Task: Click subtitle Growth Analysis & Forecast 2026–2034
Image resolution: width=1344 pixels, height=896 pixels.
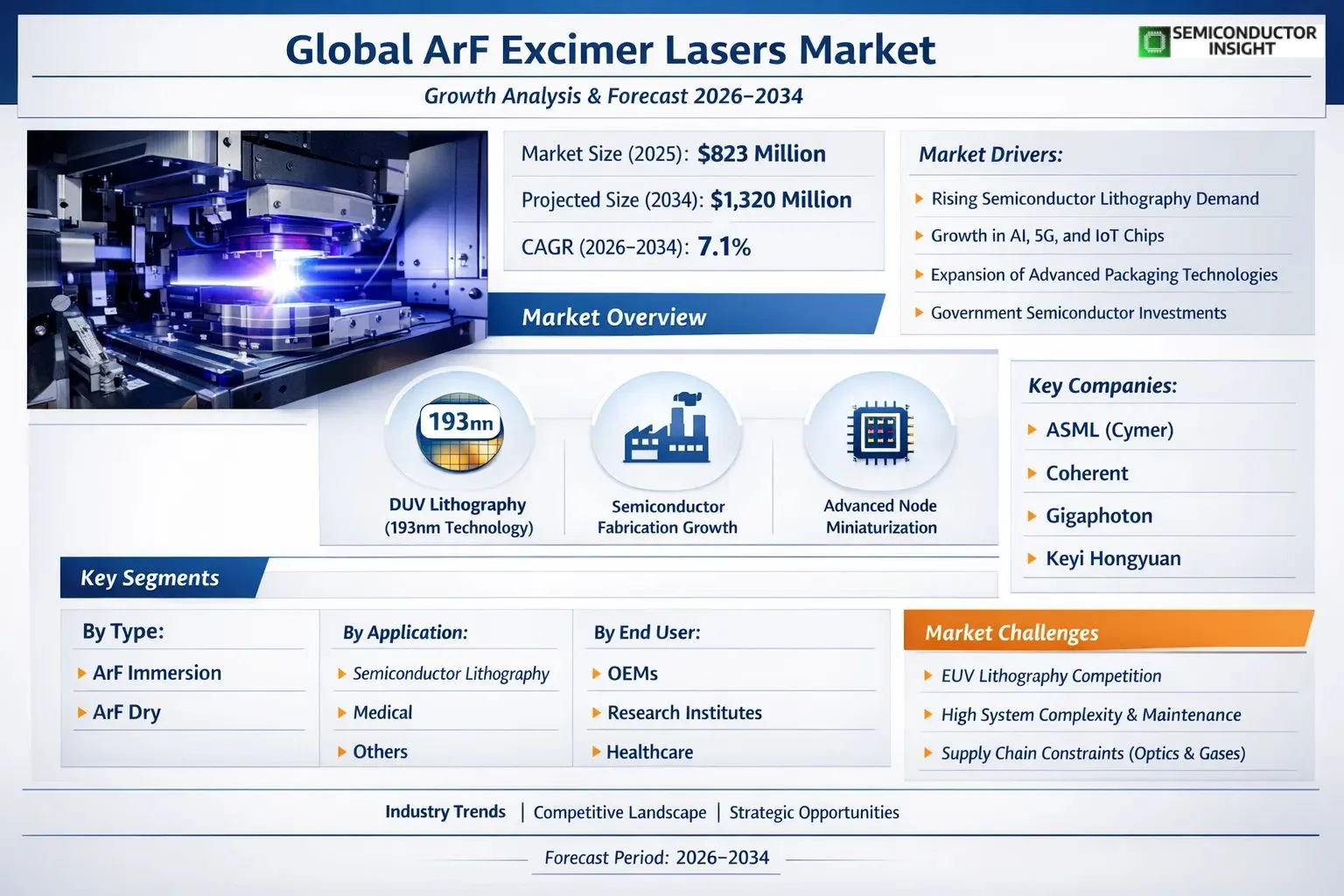Action: [x=613, y=96]
